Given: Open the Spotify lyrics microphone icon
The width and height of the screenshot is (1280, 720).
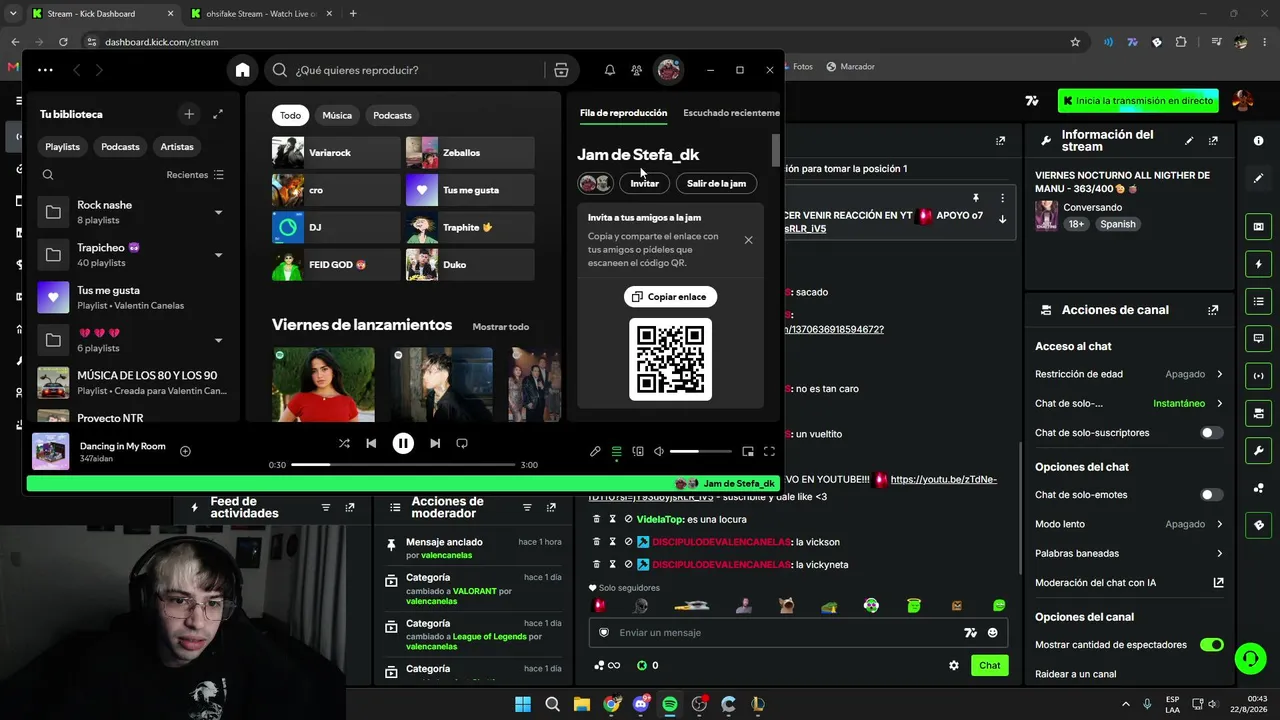Looking at the screenshot, I should tap(595, 452).
